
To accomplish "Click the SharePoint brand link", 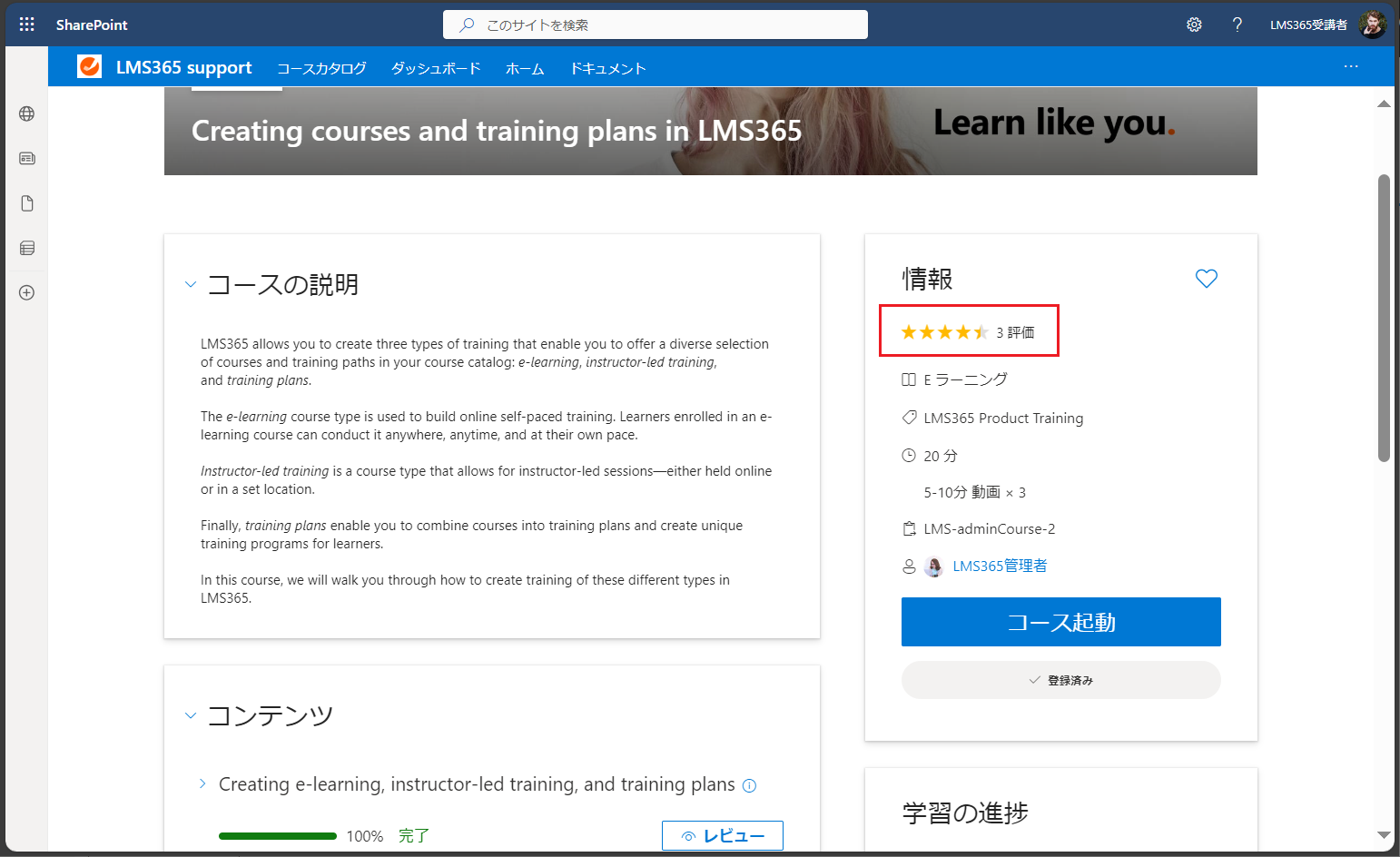I will point(92,25).
